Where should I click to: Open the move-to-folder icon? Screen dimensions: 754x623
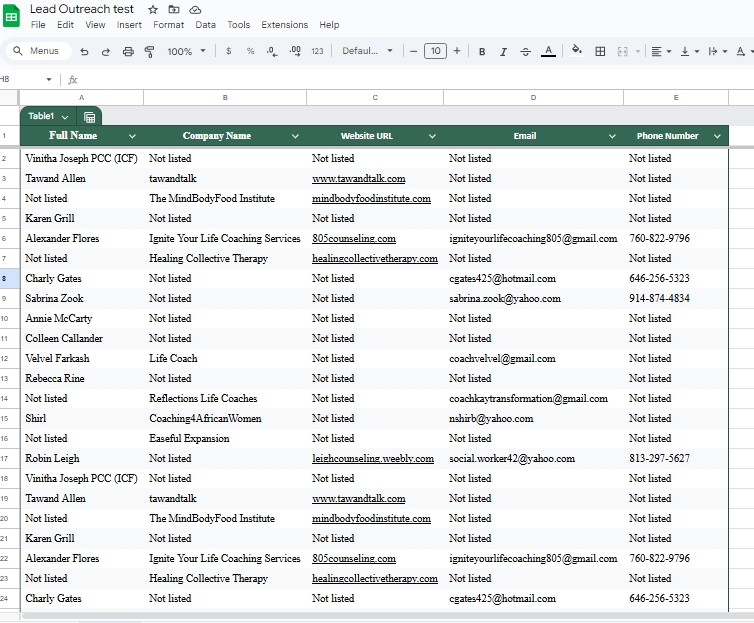tap(174, 10)
